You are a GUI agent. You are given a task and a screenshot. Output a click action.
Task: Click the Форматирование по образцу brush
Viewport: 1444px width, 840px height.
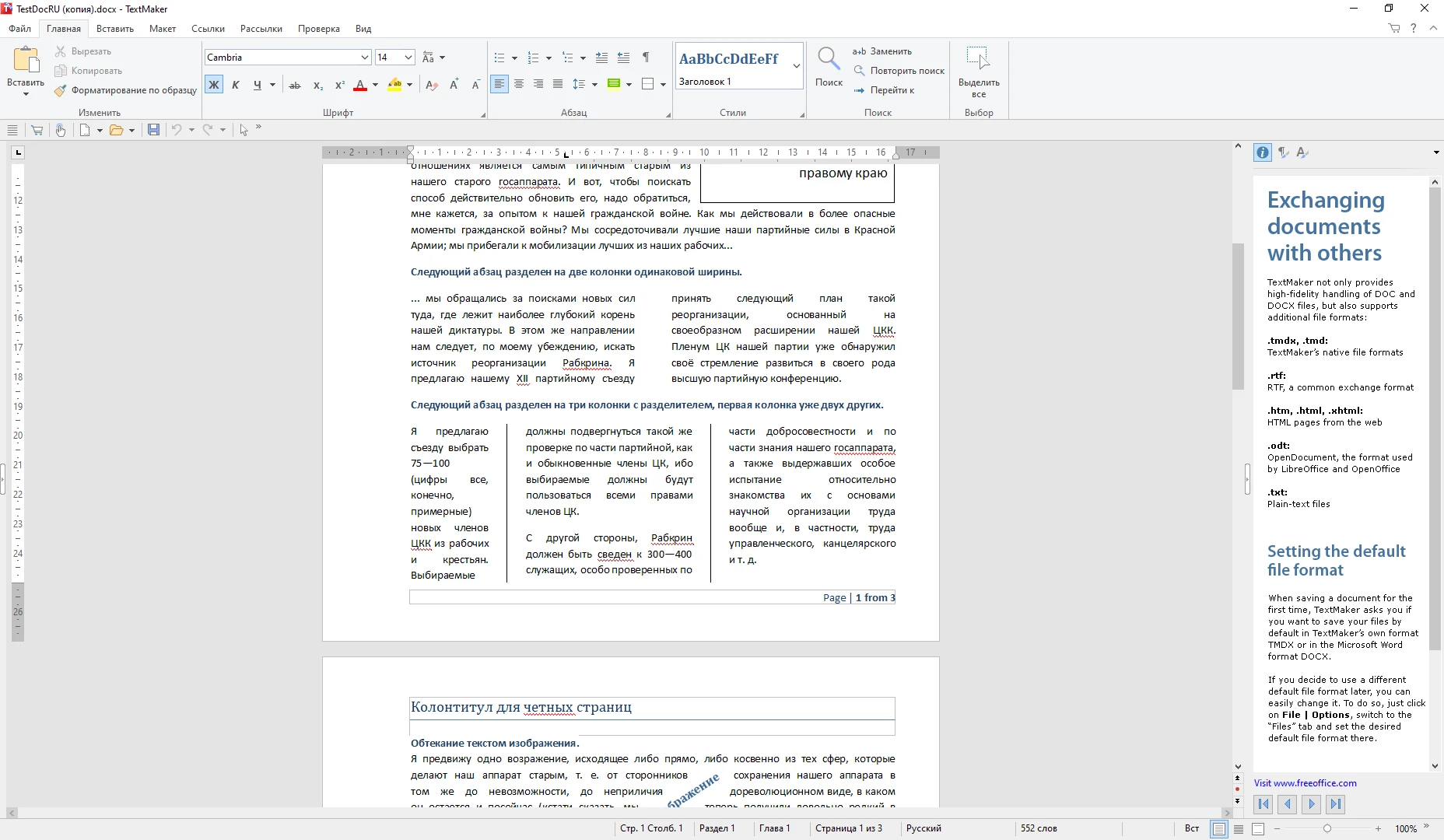[61, 90]
